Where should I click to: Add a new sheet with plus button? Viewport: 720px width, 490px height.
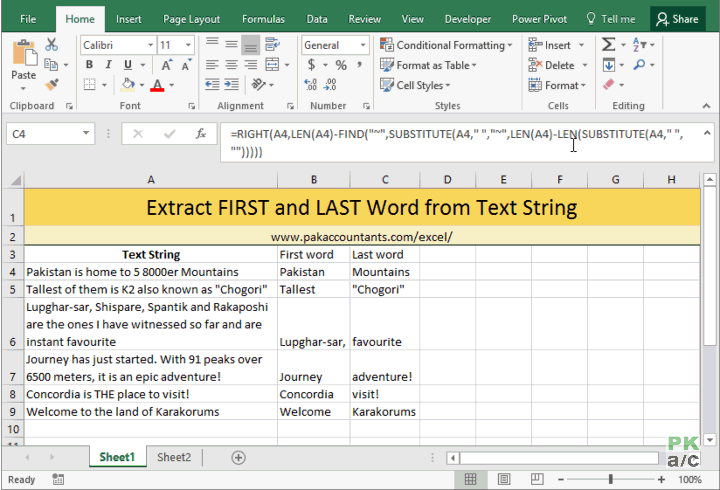click(238, 457)
